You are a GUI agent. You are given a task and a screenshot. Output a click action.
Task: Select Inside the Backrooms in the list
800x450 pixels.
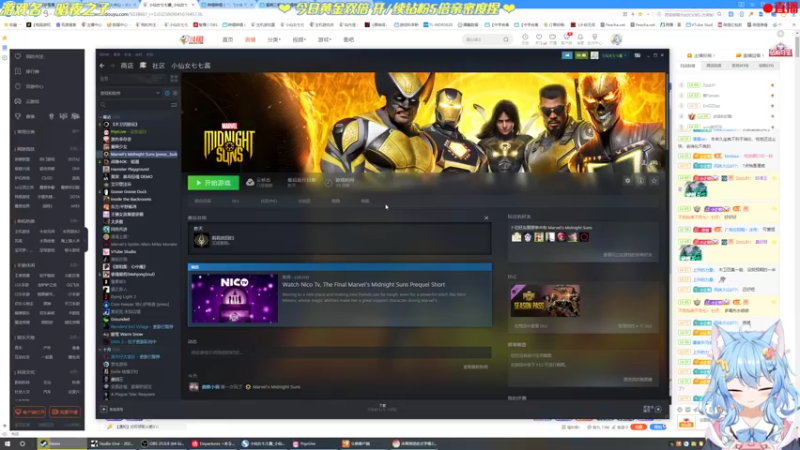point(131,199)
